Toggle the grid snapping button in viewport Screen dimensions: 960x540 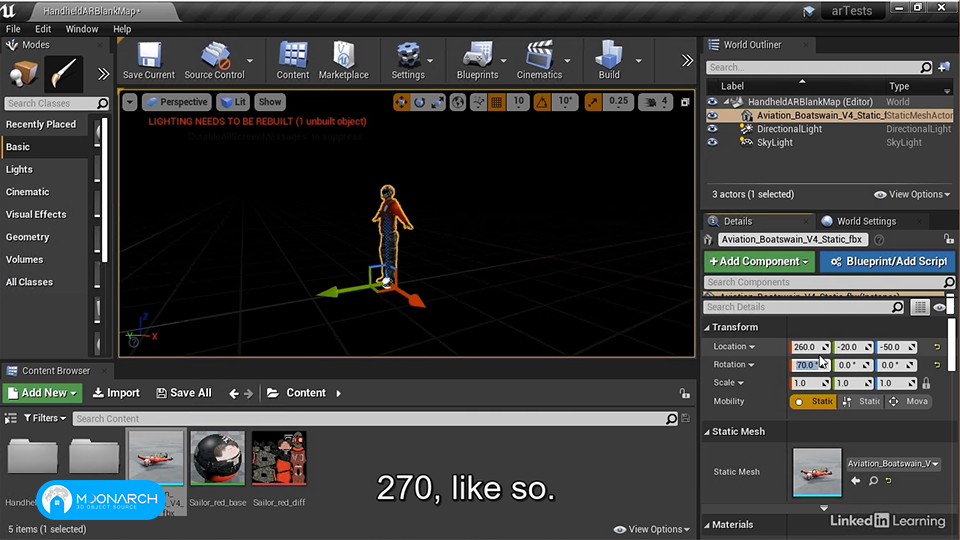pos(497,102)
